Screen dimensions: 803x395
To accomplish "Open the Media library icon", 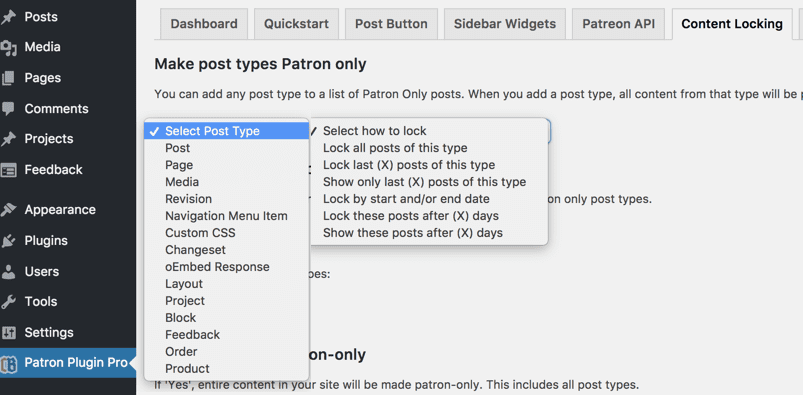I will (x=8, y=48).
